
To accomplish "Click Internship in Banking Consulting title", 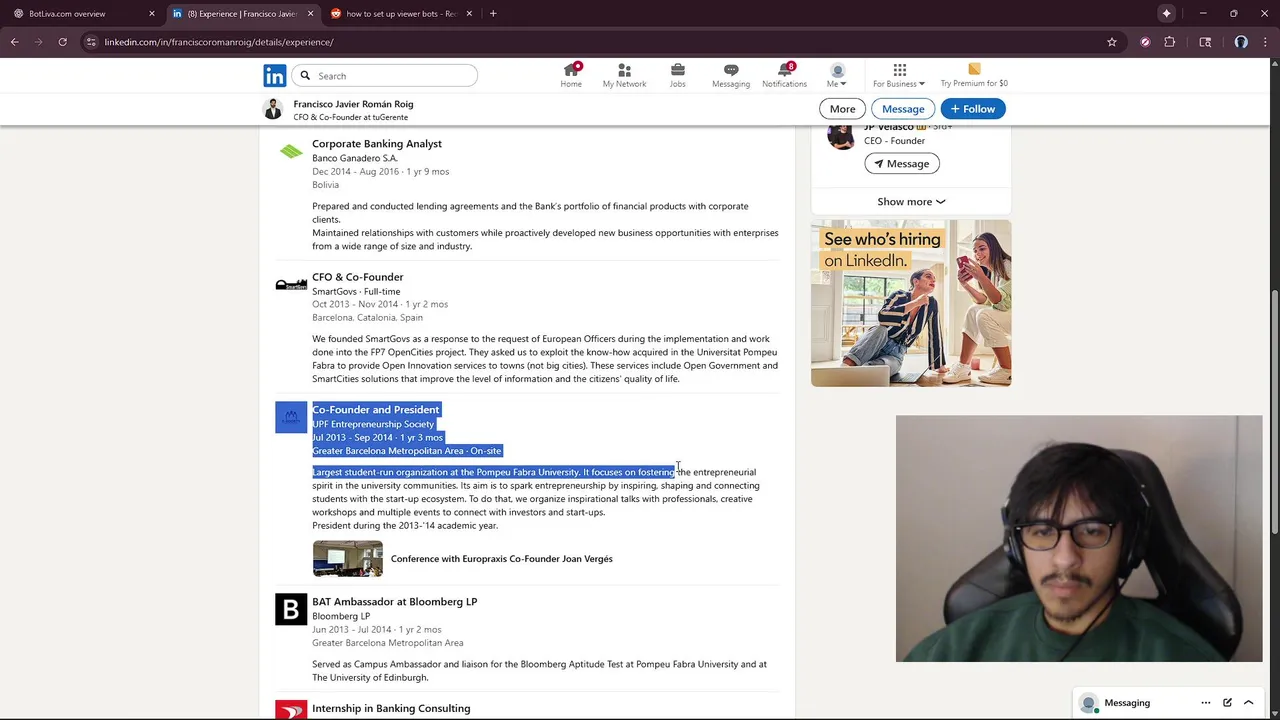I will click(391, 709).
